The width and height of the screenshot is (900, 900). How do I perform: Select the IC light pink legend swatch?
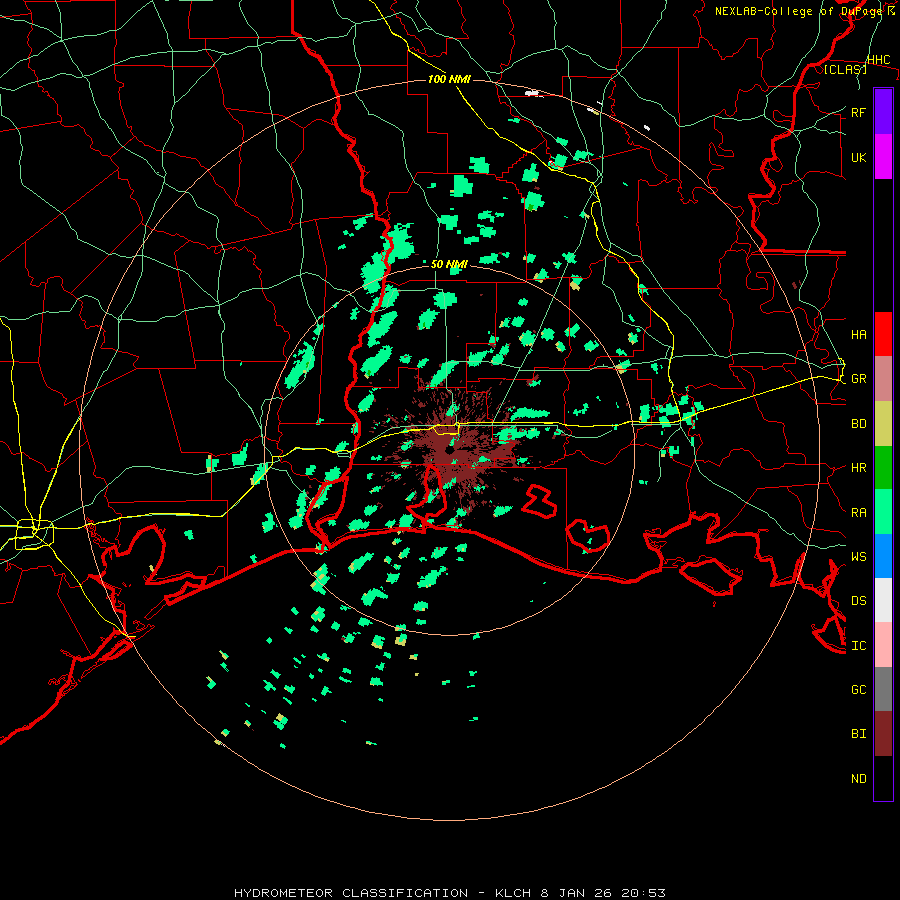[883, 645]
